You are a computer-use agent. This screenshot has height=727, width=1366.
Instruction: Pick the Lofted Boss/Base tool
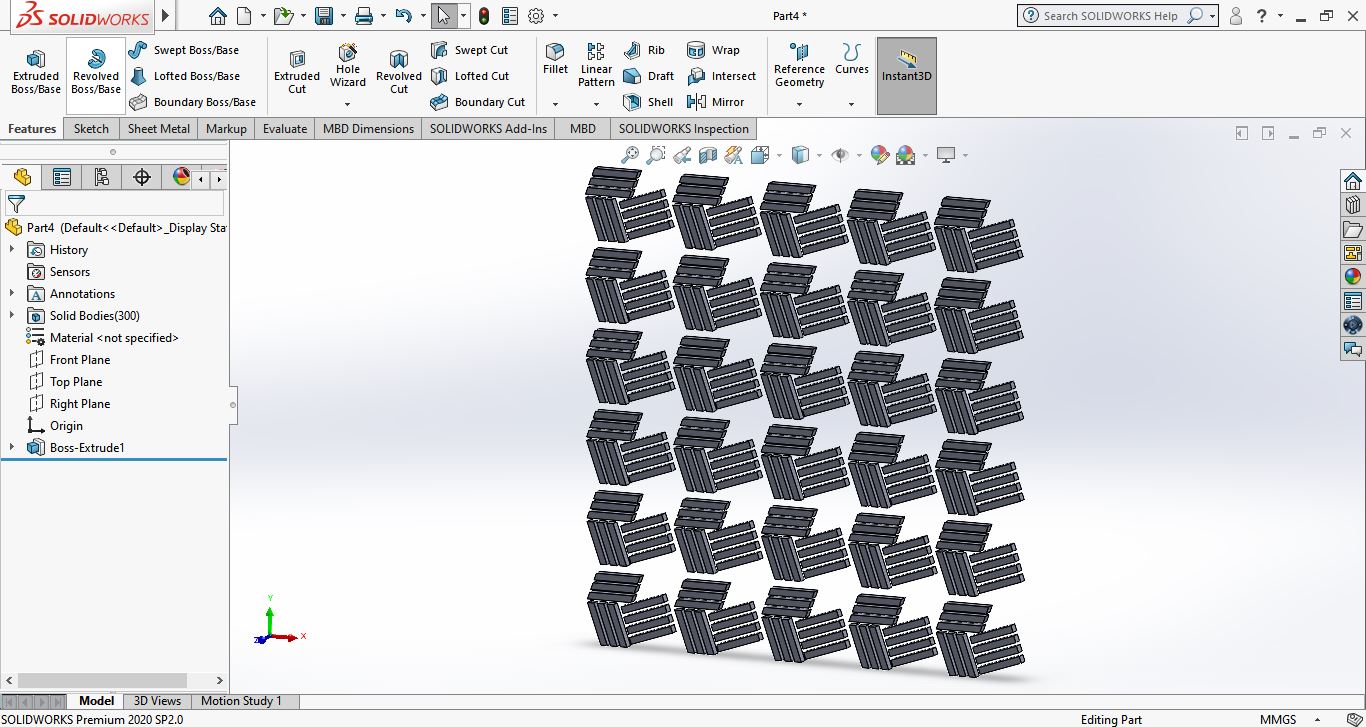[184, 76]
